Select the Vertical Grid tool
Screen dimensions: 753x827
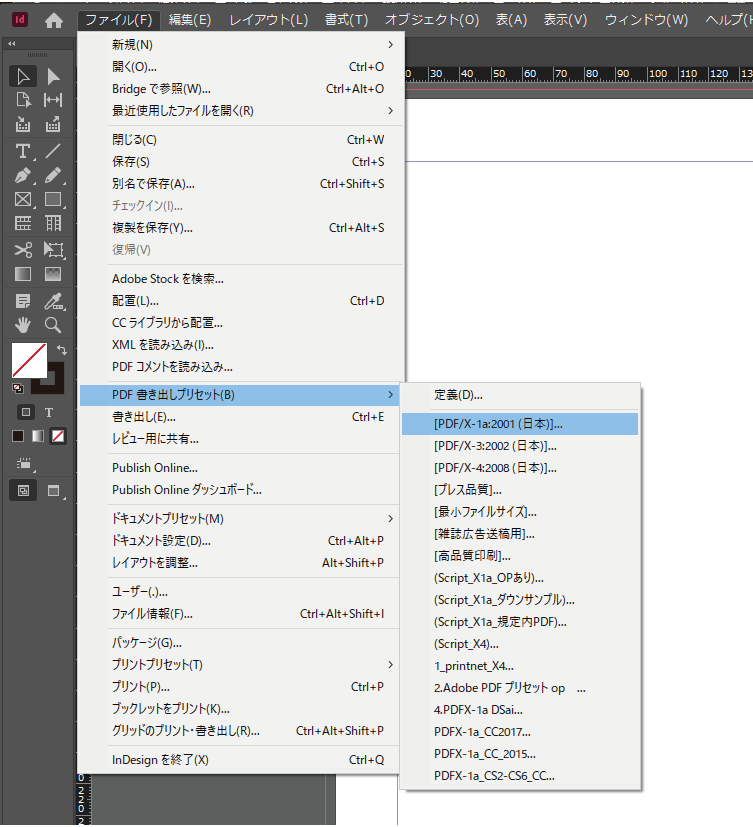(x=53, y=223)
